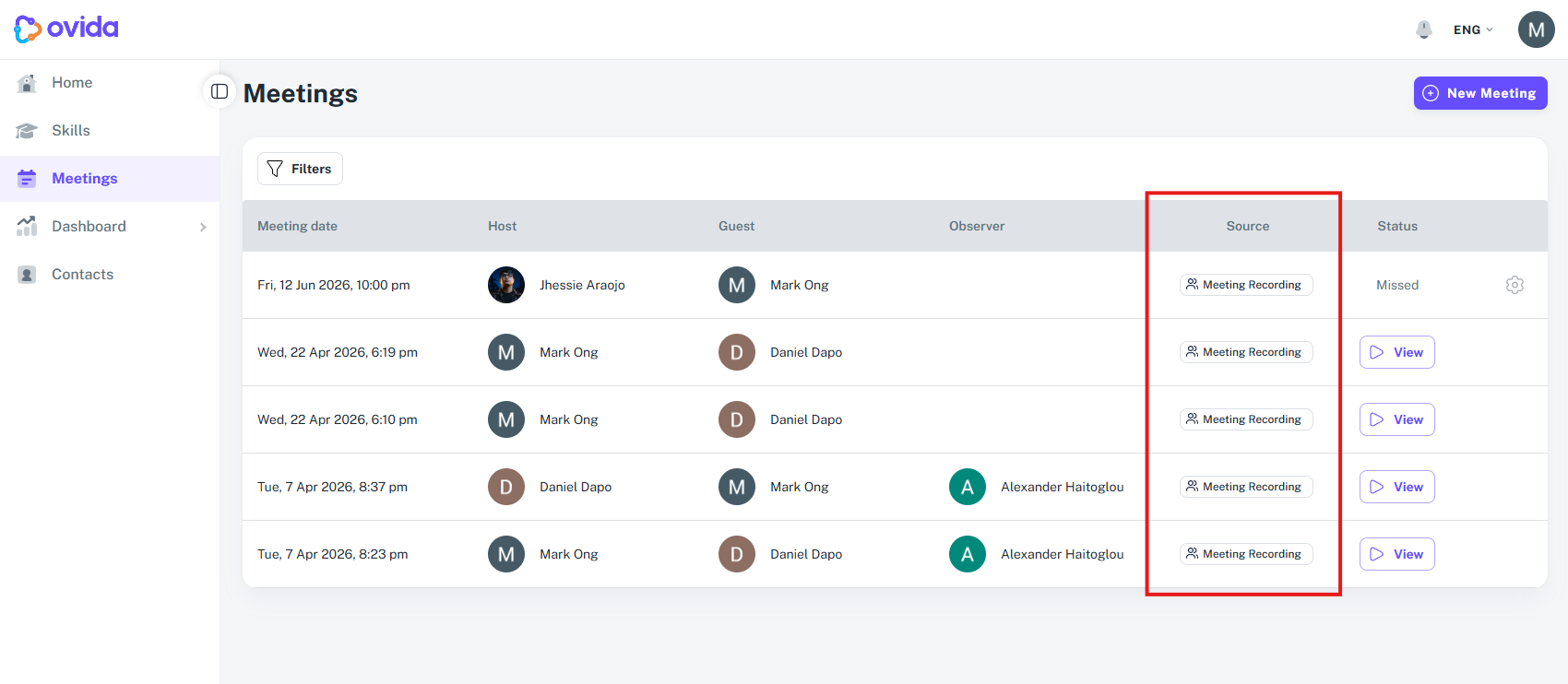
Task: View the 7 Apr 8:23 pm meeting
Action: pyautogui.click(x=1396, y=554)
